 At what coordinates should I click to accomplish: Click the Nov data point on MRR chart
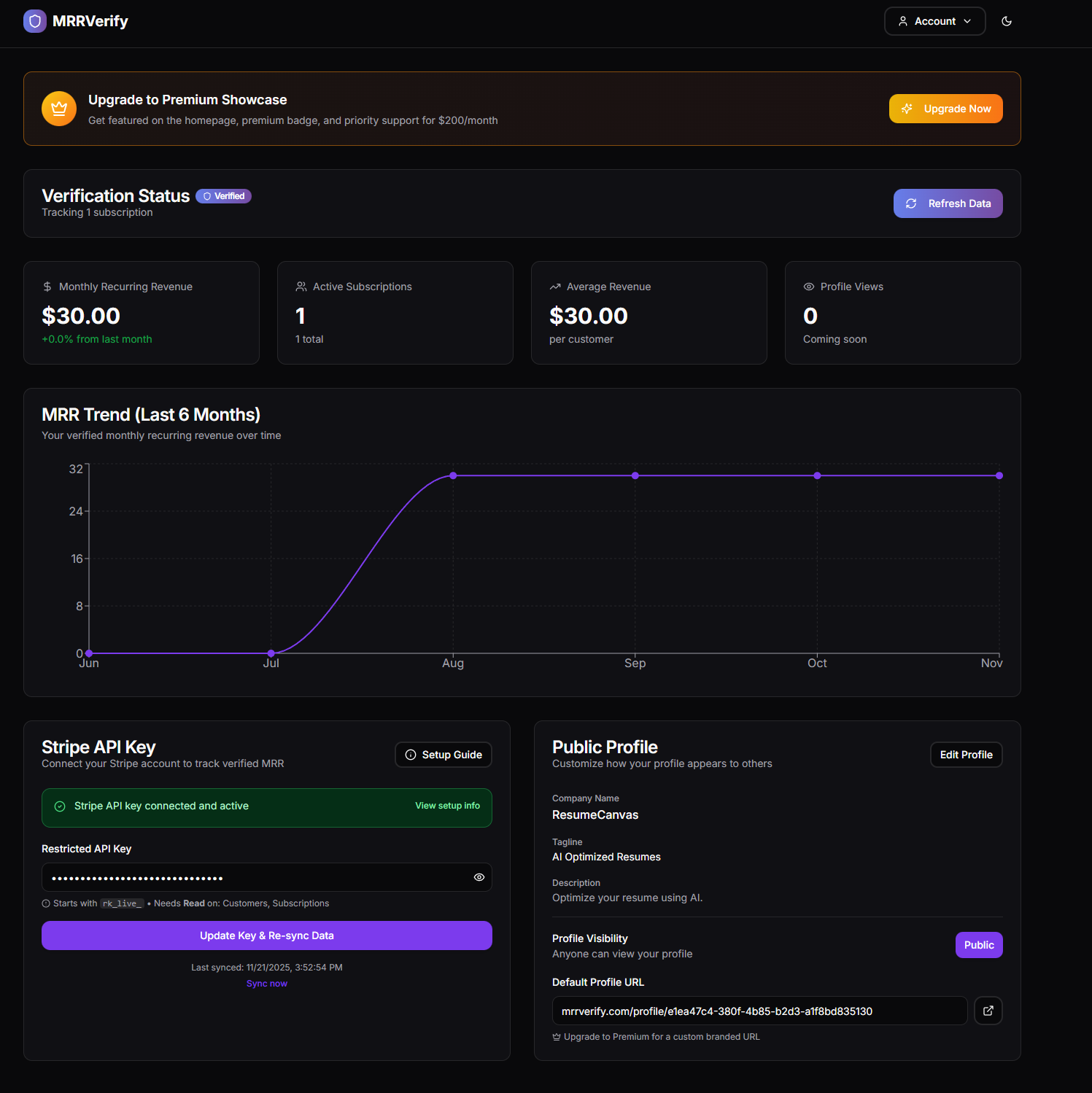[999, 475]
